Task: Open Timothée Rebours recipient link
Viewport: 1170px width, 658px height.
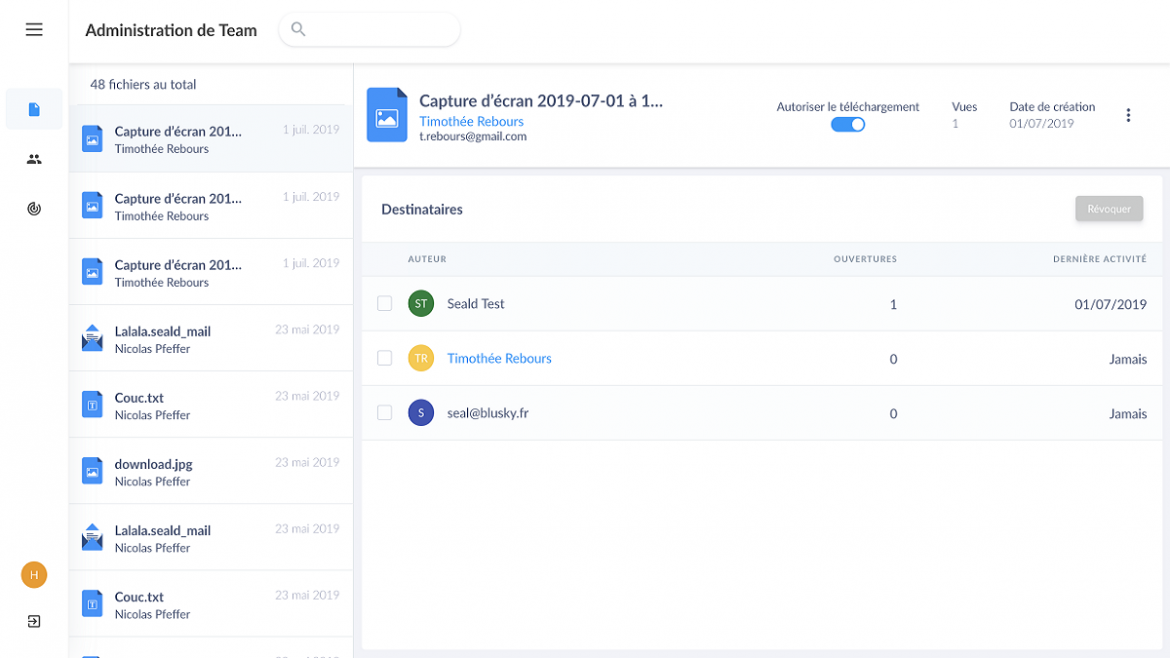Action: coord(499,358)
